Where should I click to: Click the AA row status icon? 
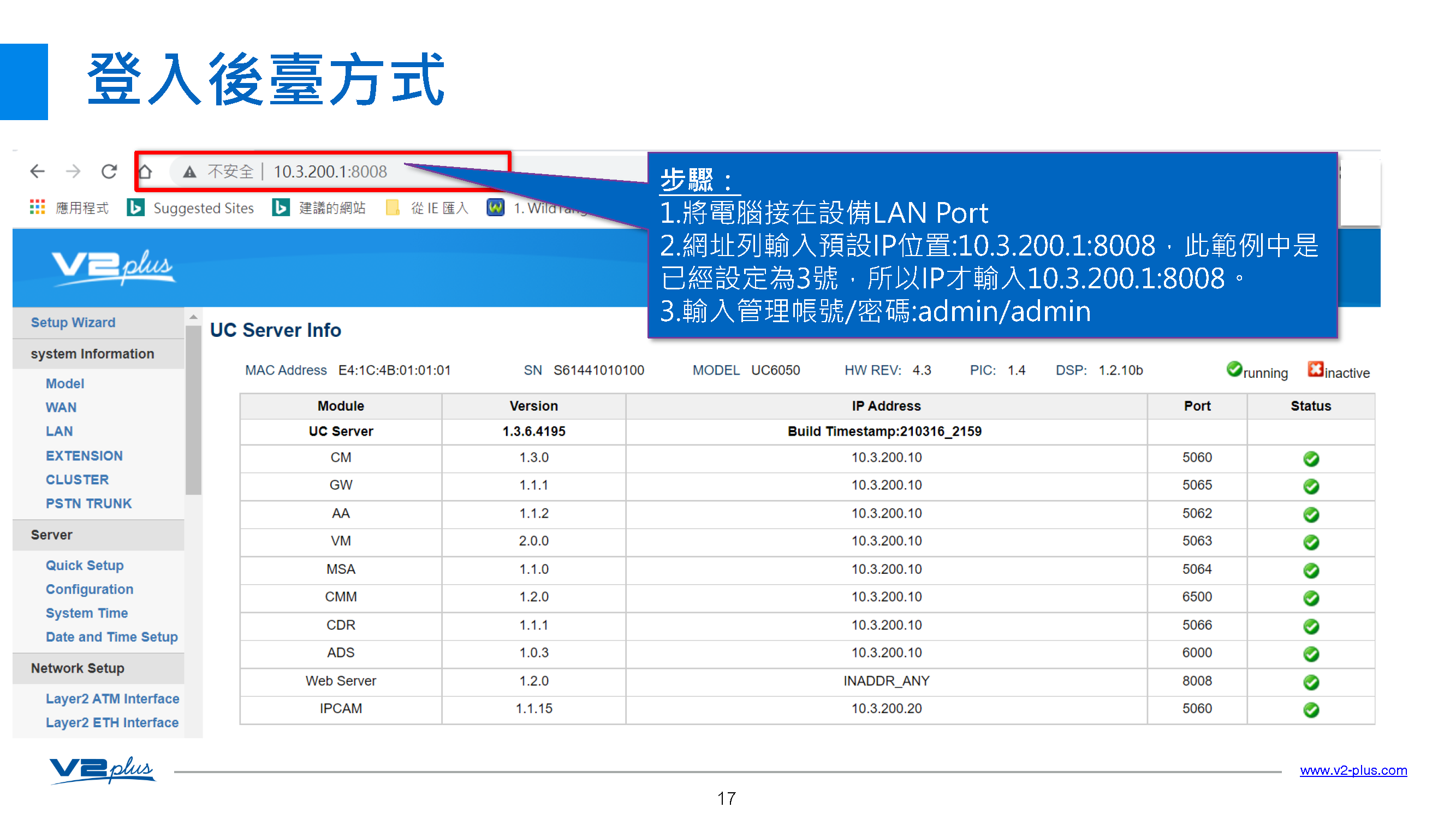pos(1311,515)
